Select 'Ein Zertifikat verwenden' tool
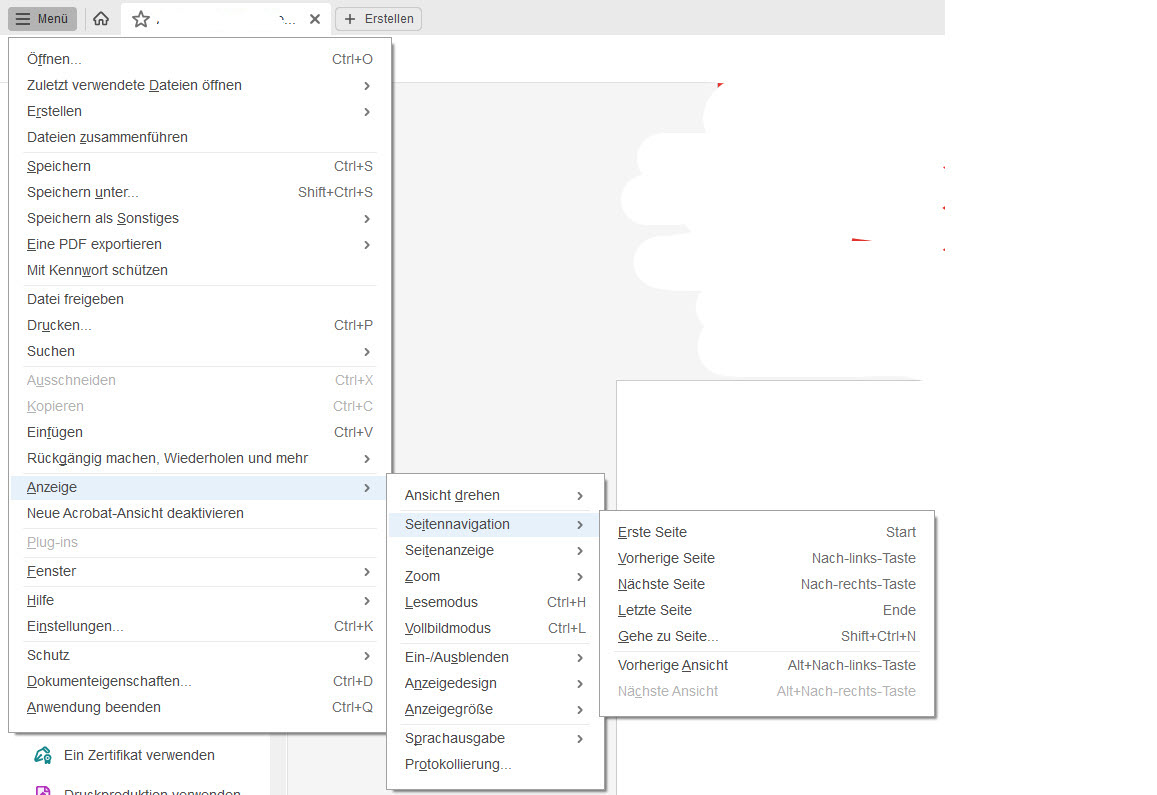This screenshot has height=795, width=1157. (x=139, y=755)
